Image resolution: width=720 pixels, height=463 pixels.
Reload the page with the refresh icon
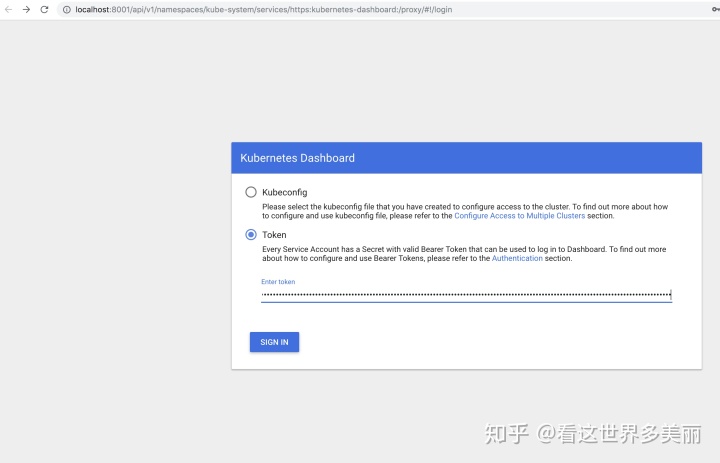[x=44, y=9]
